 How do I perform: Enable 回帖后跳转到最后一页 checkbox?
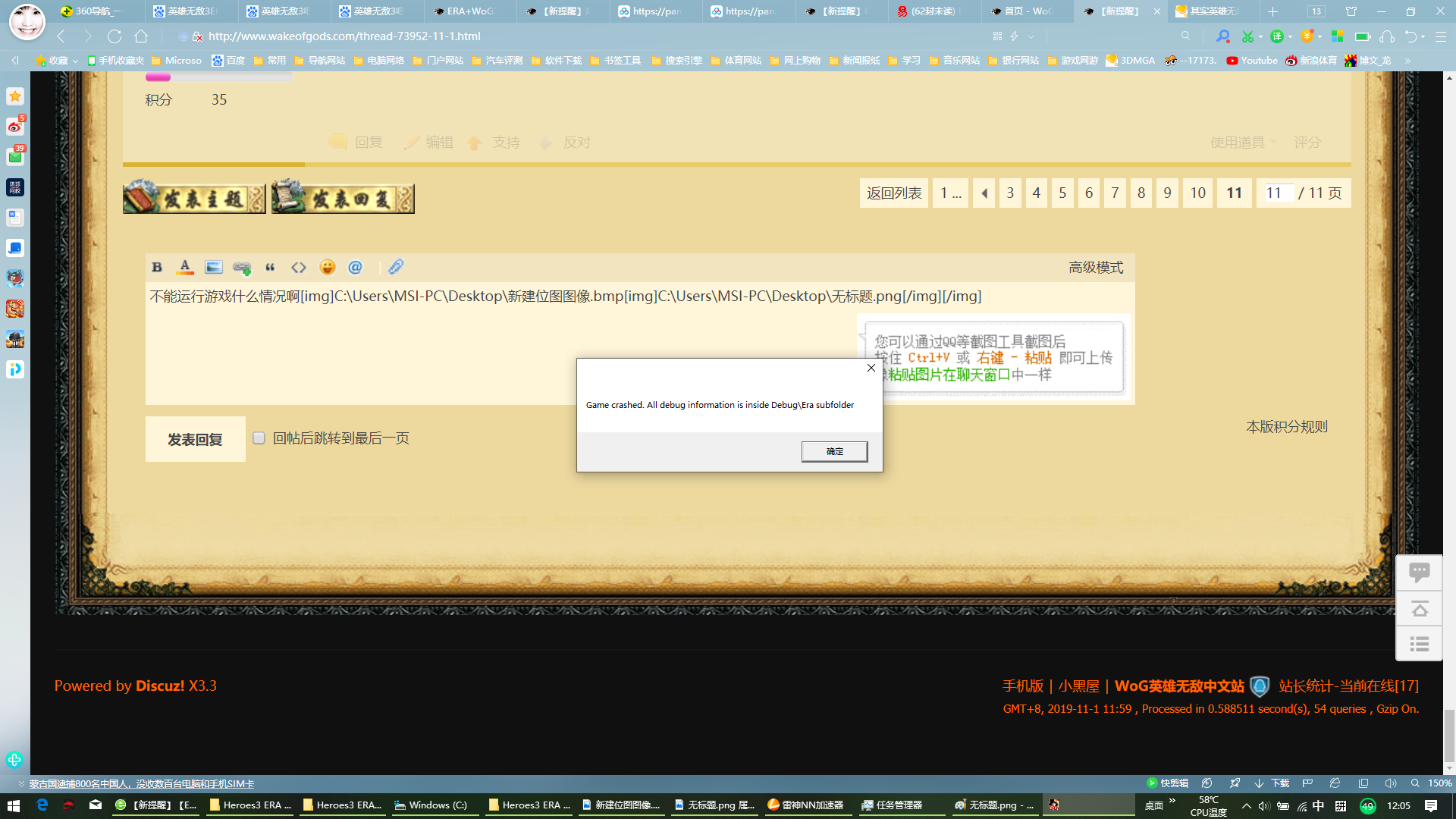pos(259,438)
